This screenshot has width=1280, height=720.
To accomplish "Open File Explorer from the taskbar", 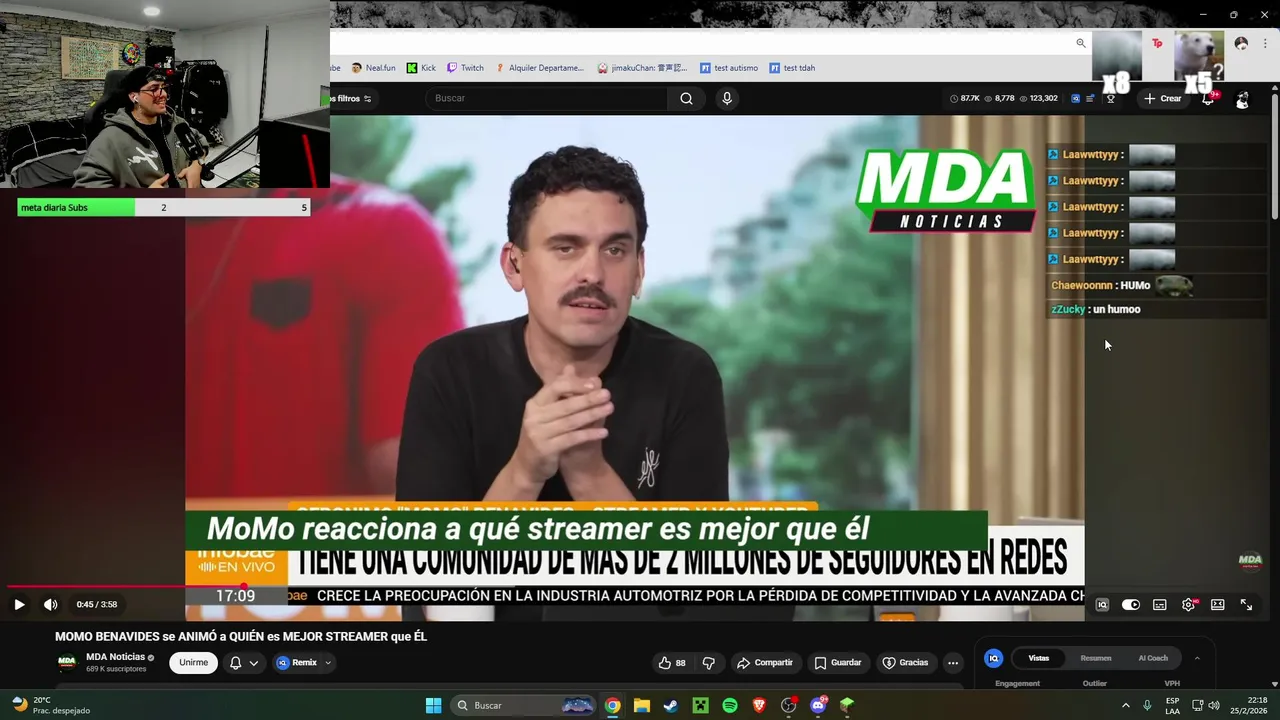I will pyautogui.click(x=642, y=705).
